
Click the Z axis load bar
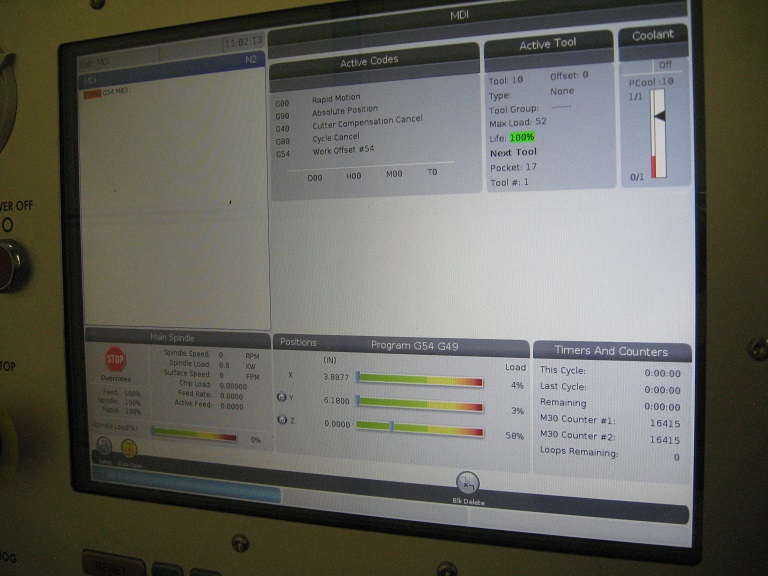click(420, 428)
